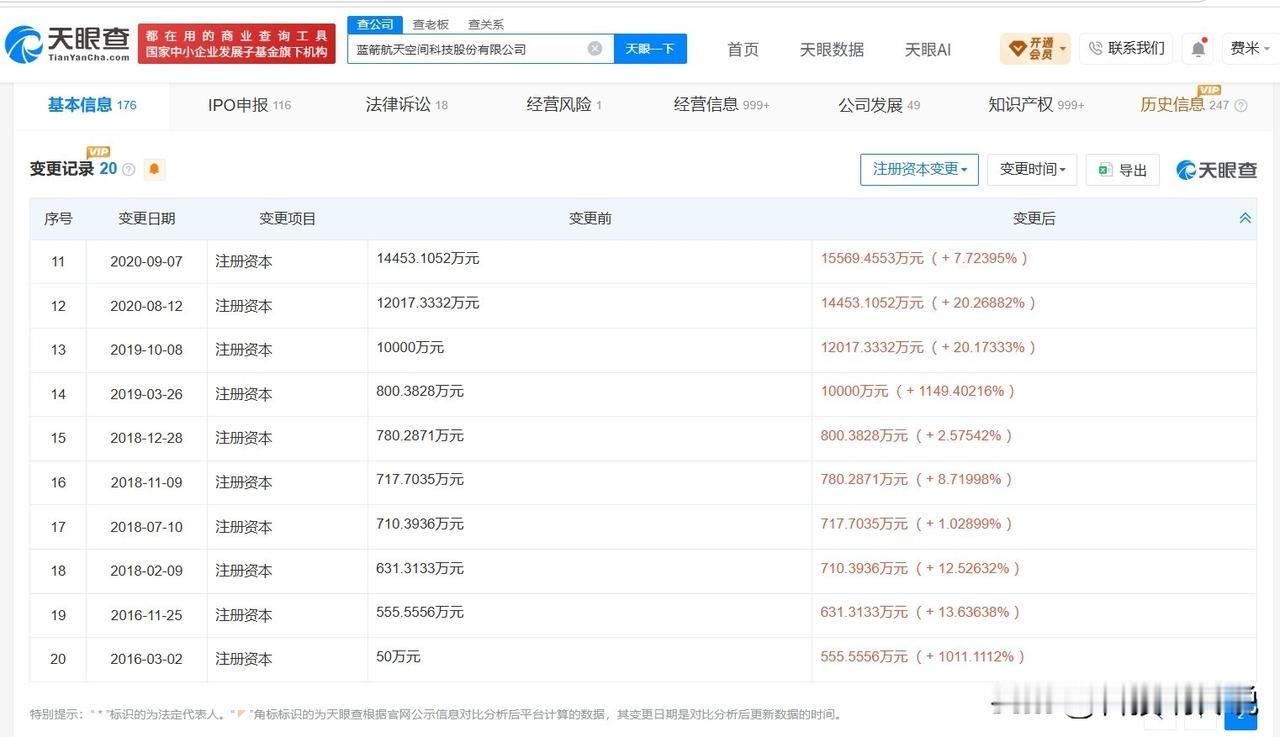1280x737 pixels.
Task: Click the 序号 column header
Action: (58, 218)
